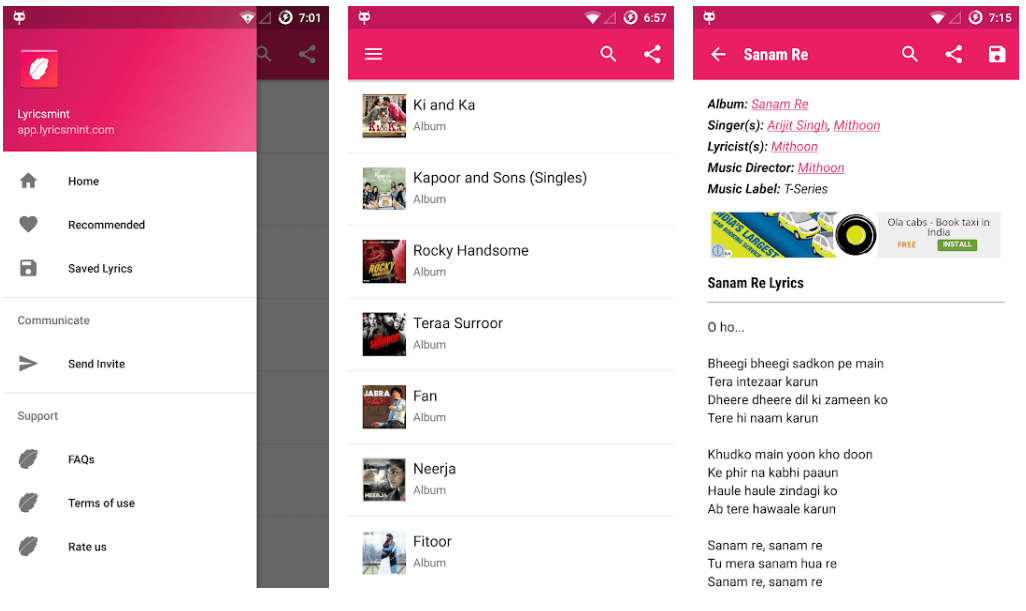Open FAQs under Support
Screen dimensions: 1026x611
pyautogui.click(x=81, y=460)
